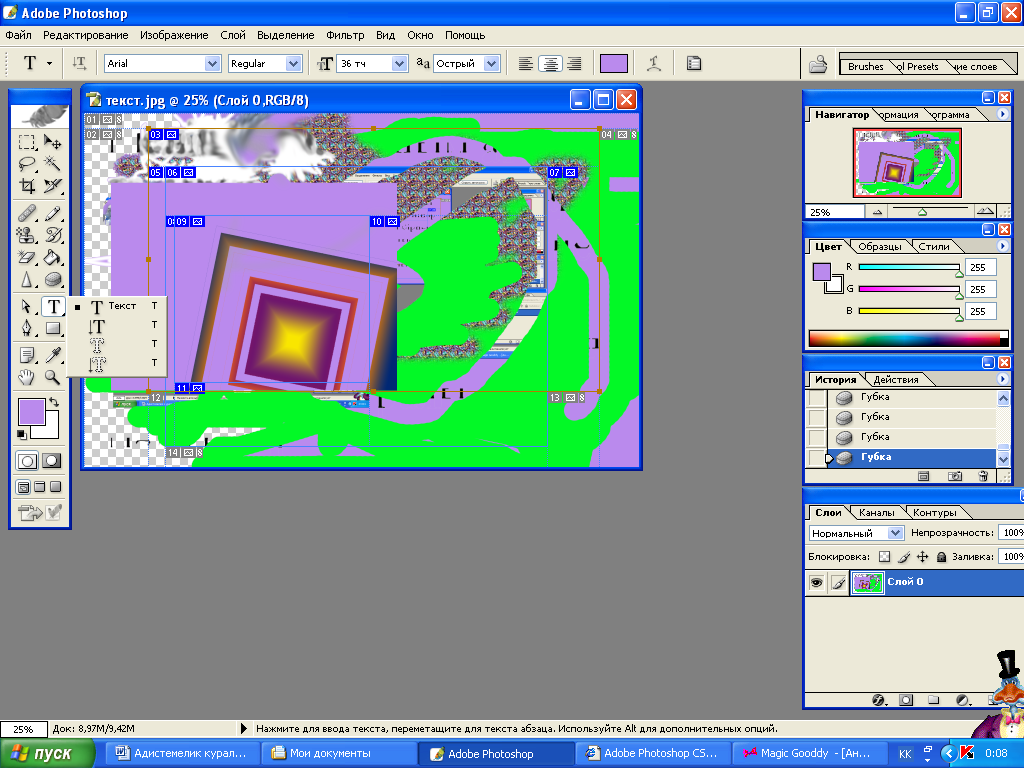This screenshot has height=768, width=1024.
Task: Click the R value field in Color panel
Action: 980,268
